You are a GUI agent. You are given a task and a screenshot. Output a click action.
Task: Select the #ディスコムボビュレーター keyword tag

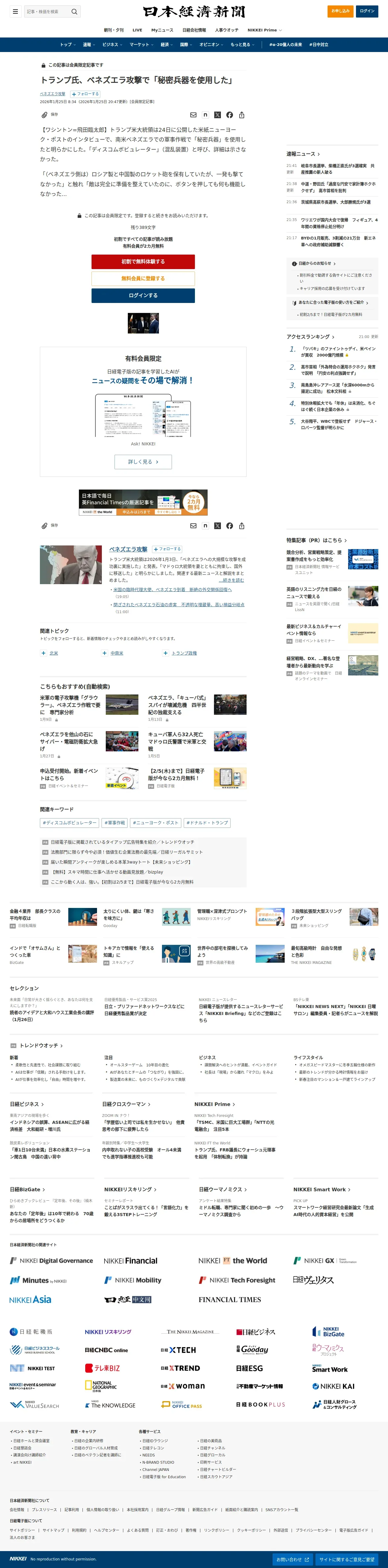(x=69, y=823)
